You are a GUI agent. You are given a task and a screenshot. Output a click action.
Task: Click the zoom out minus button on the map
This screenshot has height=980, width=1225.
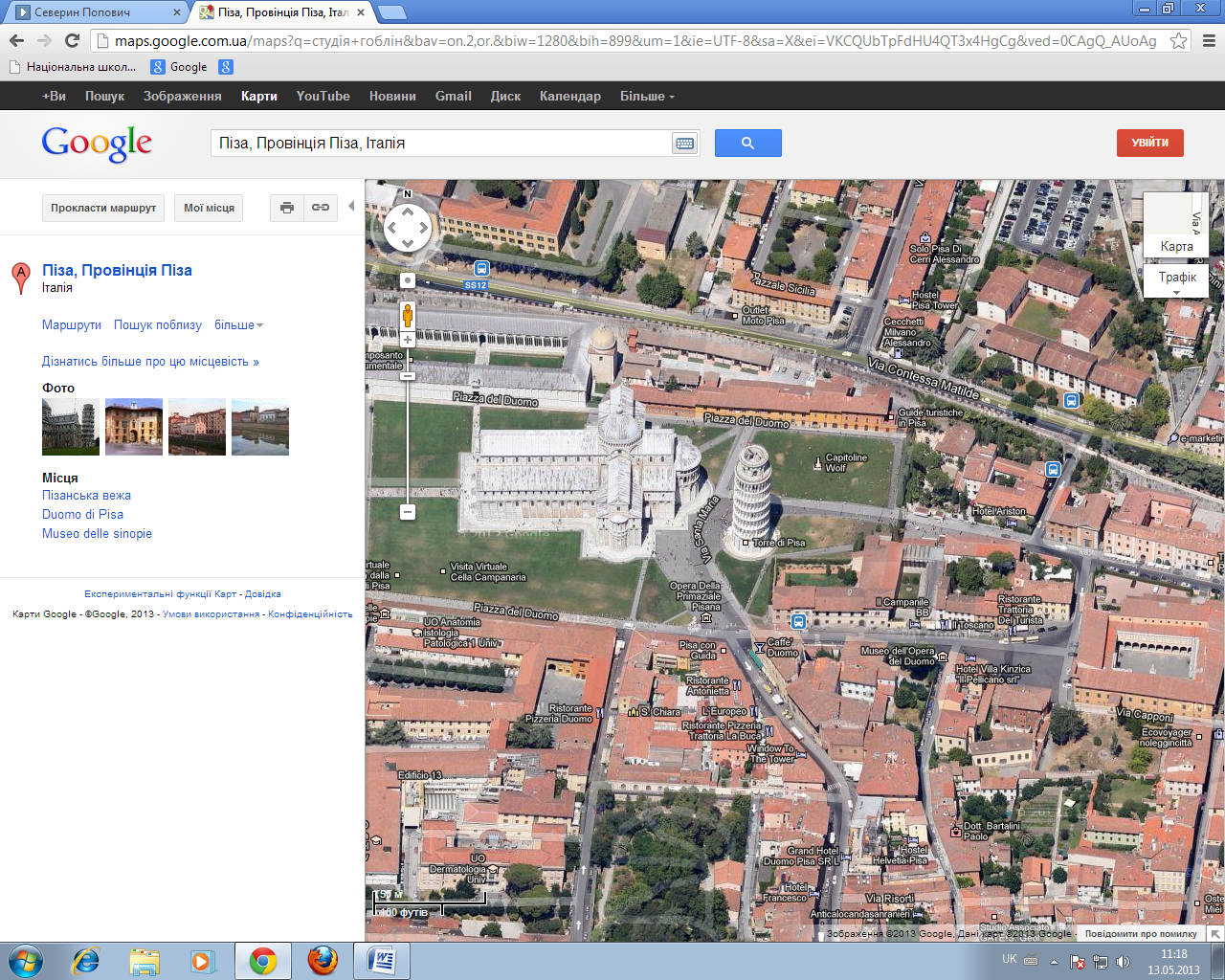[407, 512]
